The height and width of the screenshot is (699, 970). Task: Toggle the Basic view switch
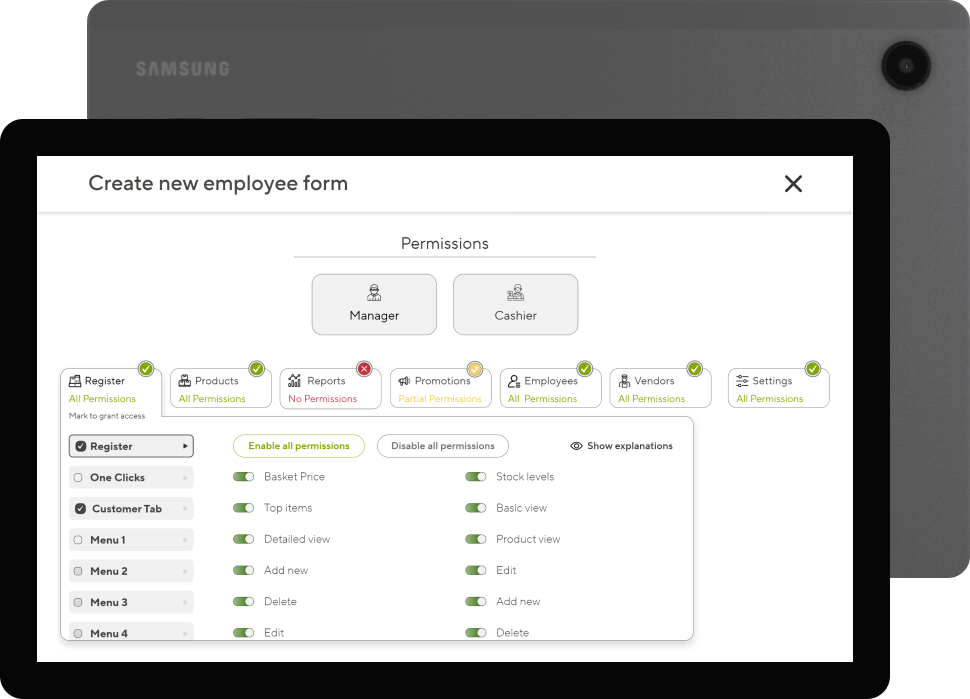coord(476,508)
